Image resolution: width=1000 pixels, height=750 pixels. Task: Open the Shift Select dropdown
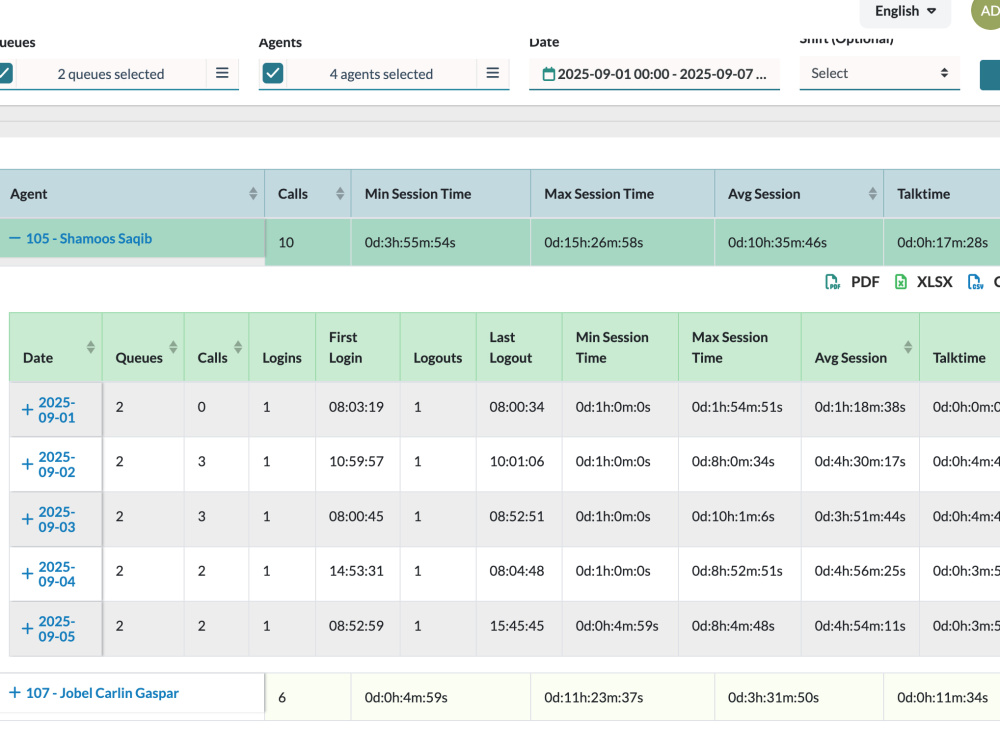(x=879, y=73)
